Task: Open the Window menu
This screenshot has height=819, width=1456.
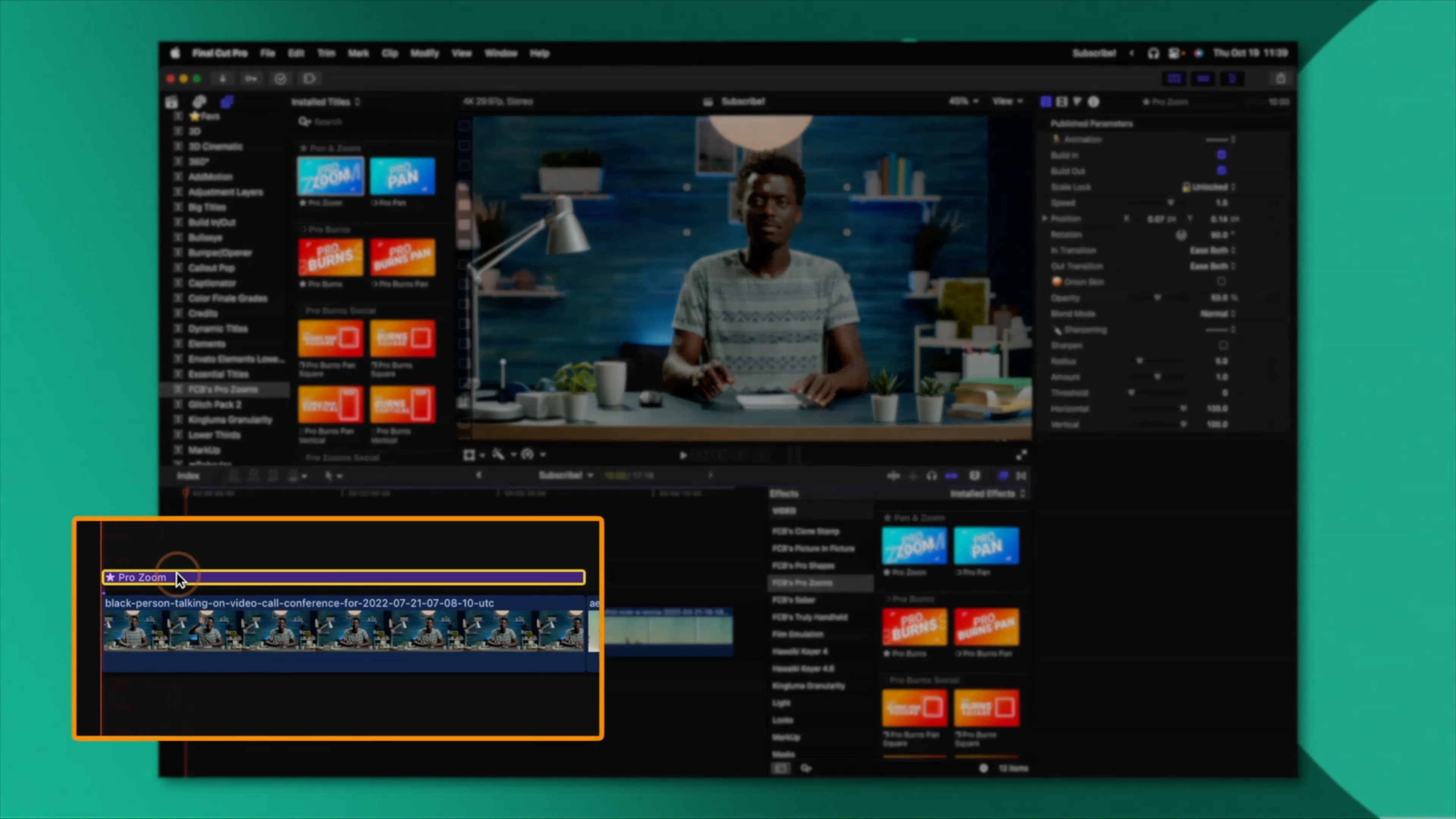Action: pos(501,53)
